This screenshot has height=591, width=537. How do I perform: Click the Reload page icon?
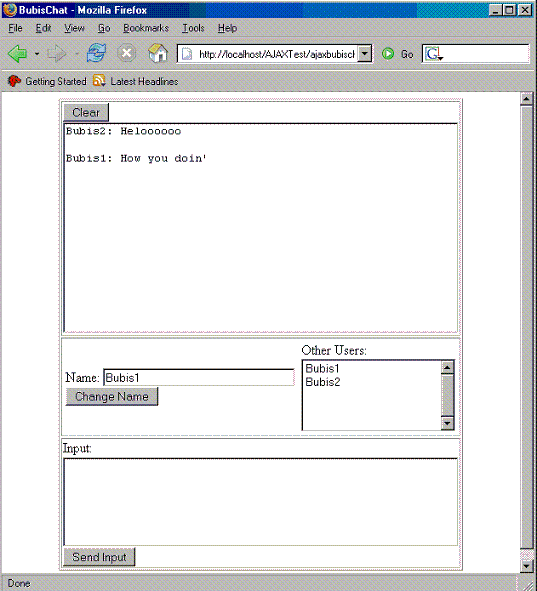click(x=96, y=53)
